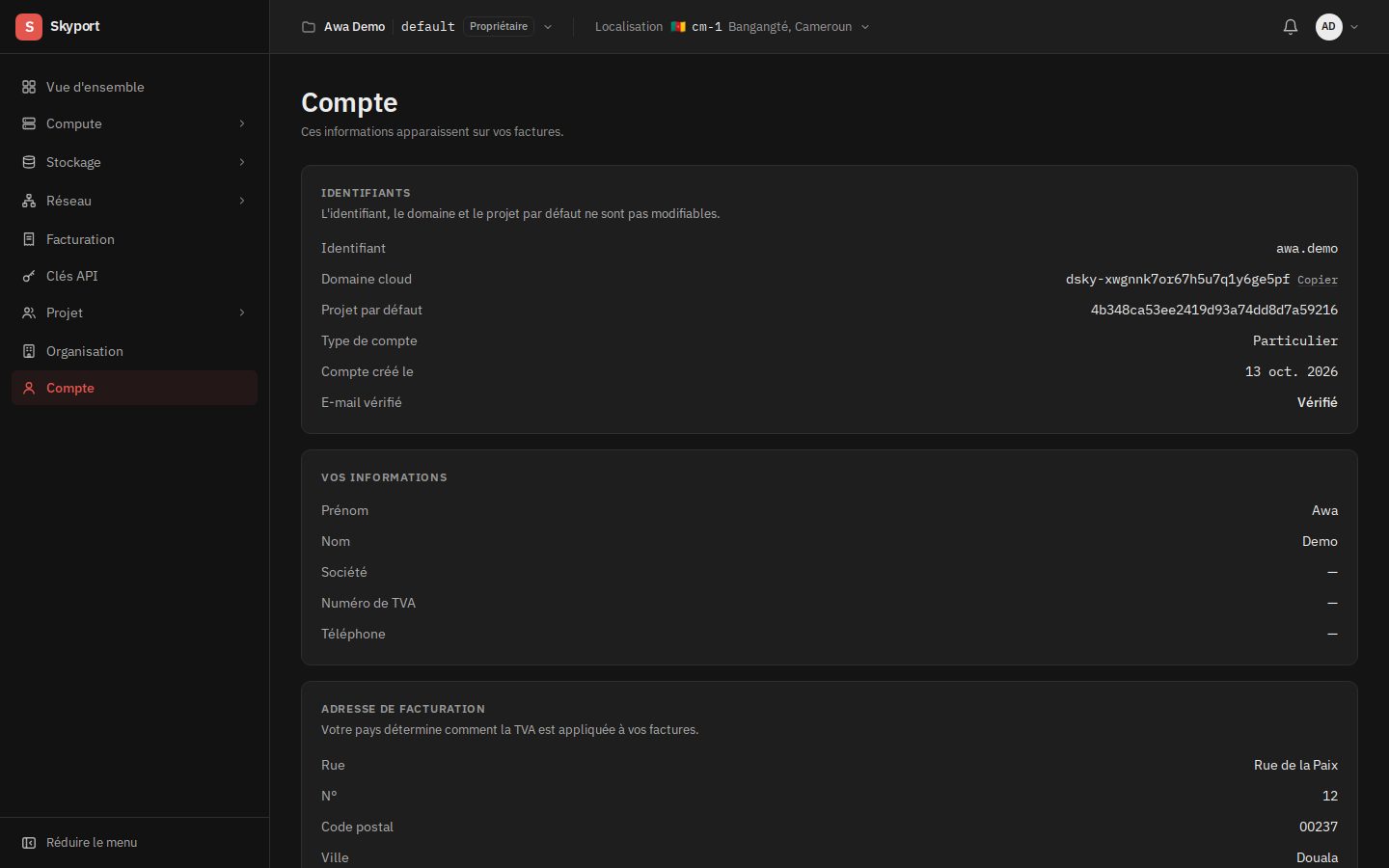The height and width of the screenshot is (868, 1389).
Task: Navigate to Clés API
Action: pos(134,276)
